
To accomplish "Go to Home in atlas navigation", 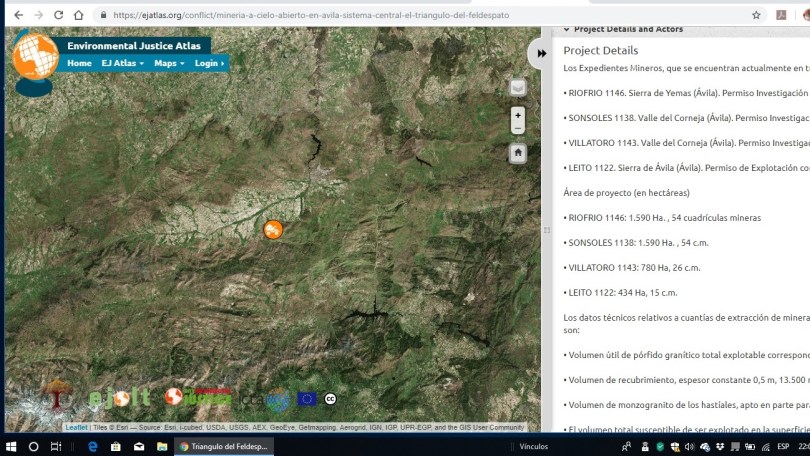I will click(79, 63).
